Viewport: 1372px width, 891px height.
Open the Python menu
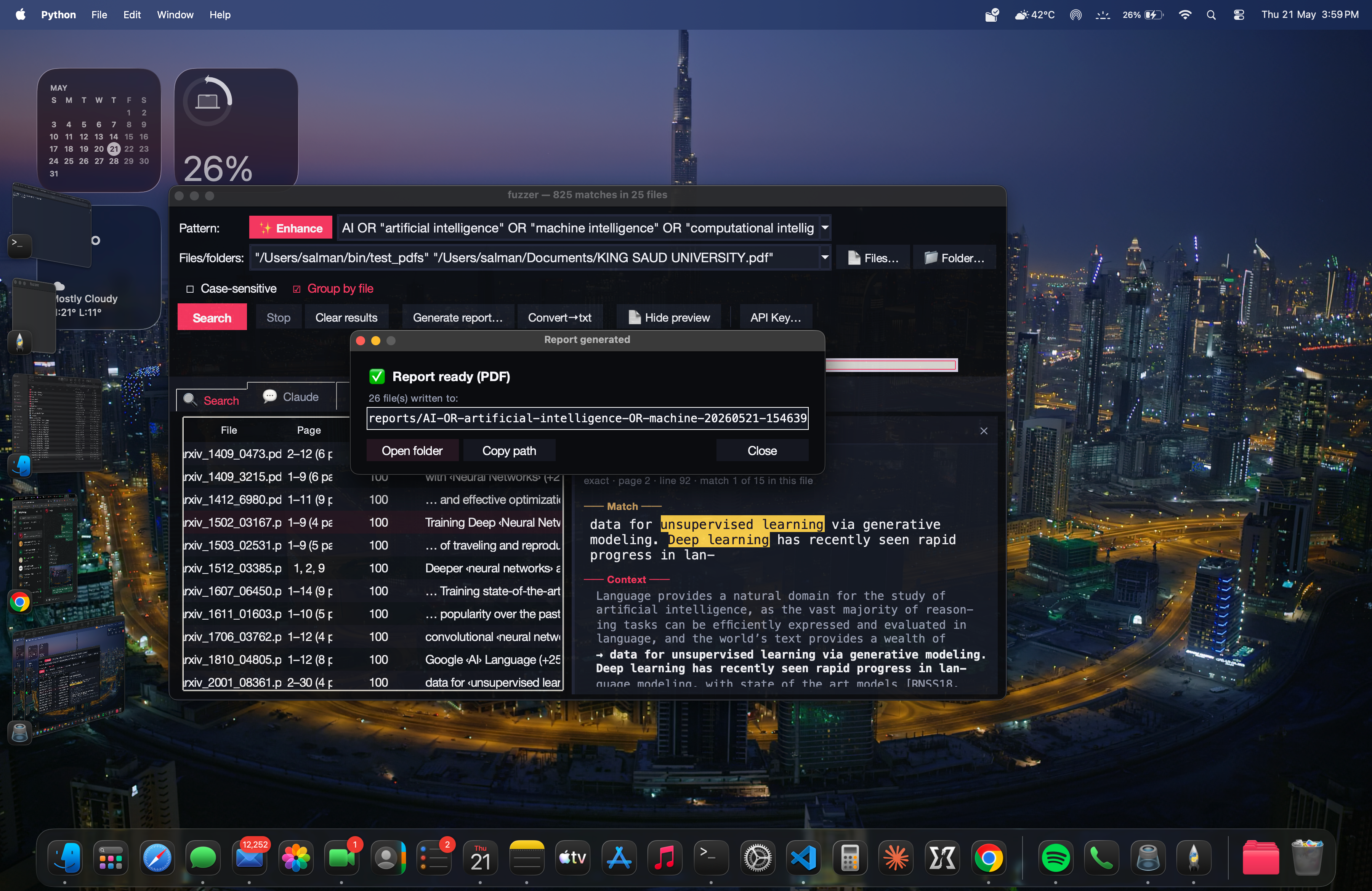click(58, 14)
